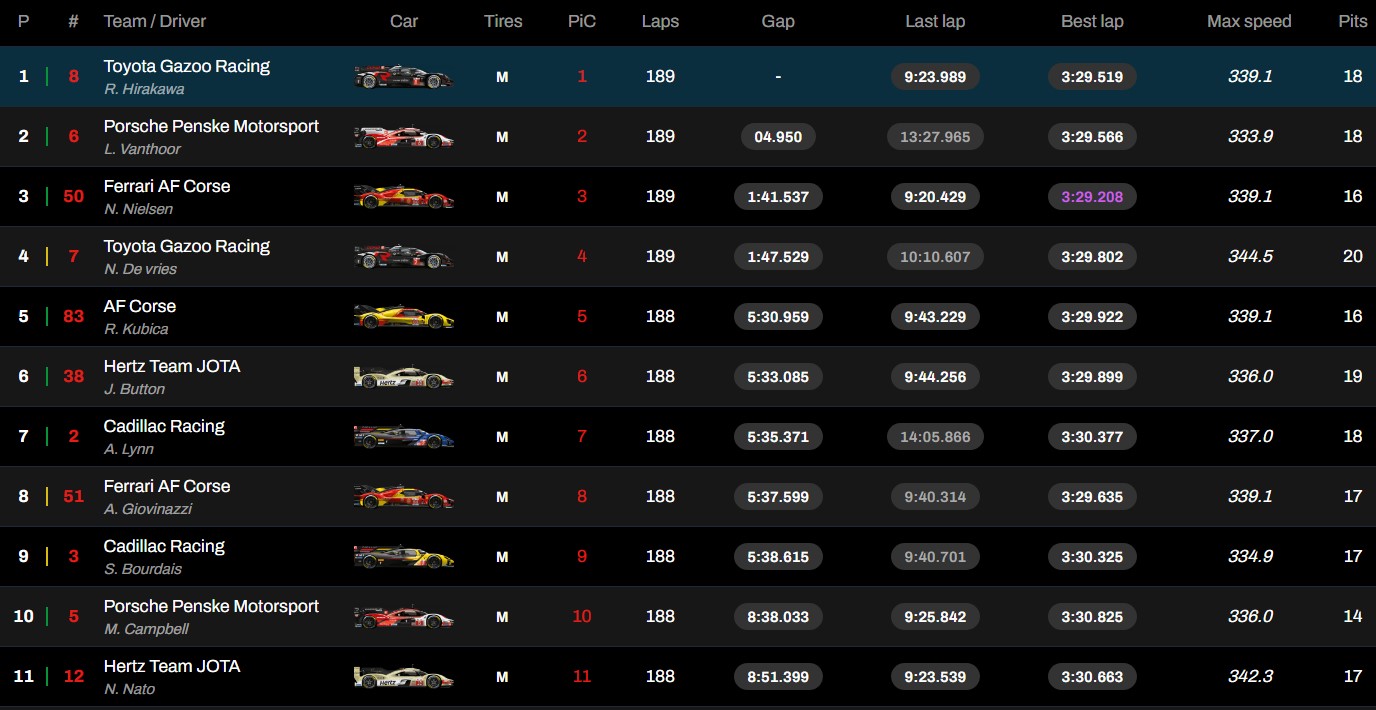This screenshot has width=1376, height=710.
Task: Click the purple fastest lap 3:29.208 badge
Action: 1092,197
